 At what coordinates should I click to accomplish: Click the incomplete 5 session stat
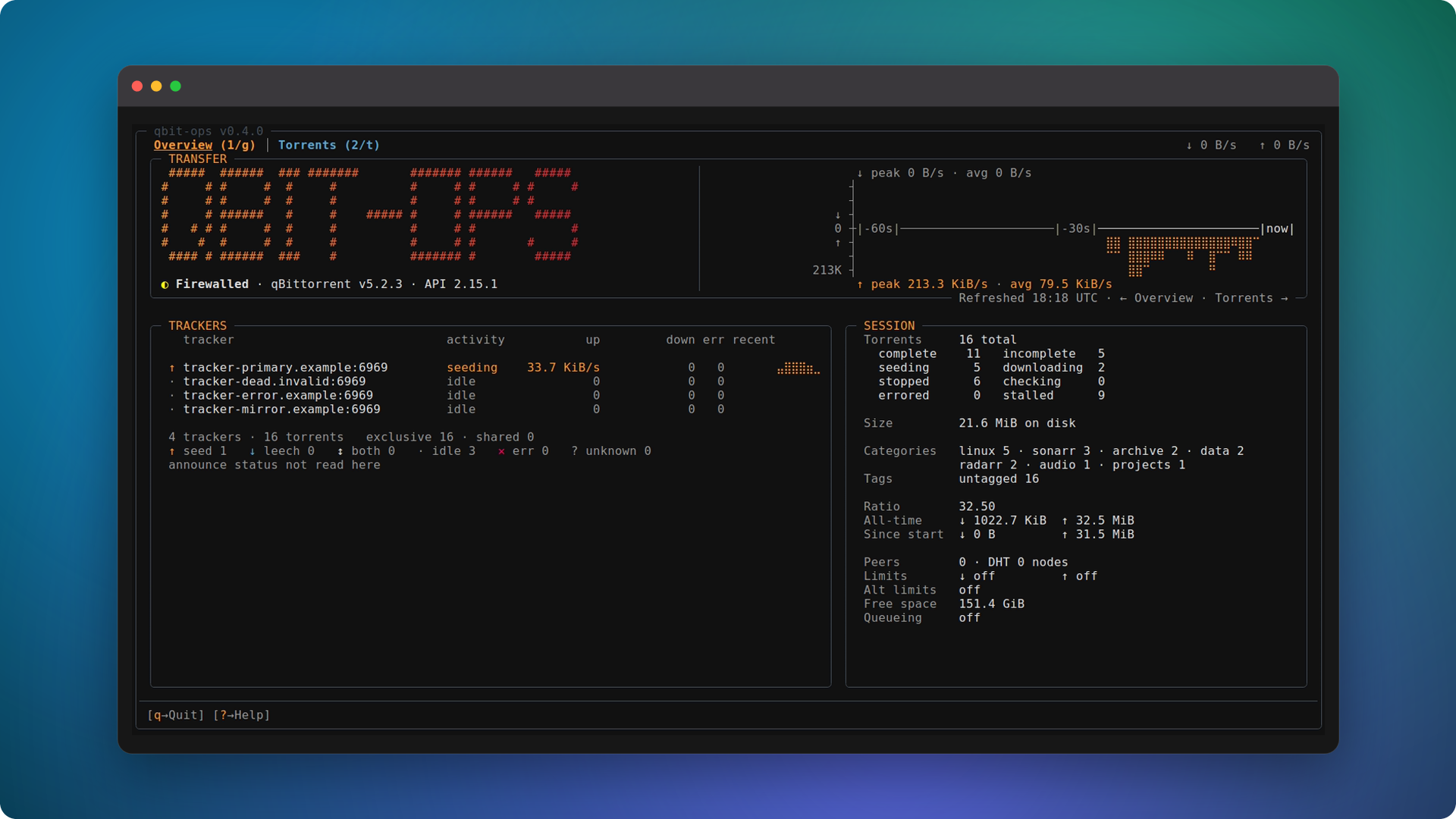[x=1053, y=354]
